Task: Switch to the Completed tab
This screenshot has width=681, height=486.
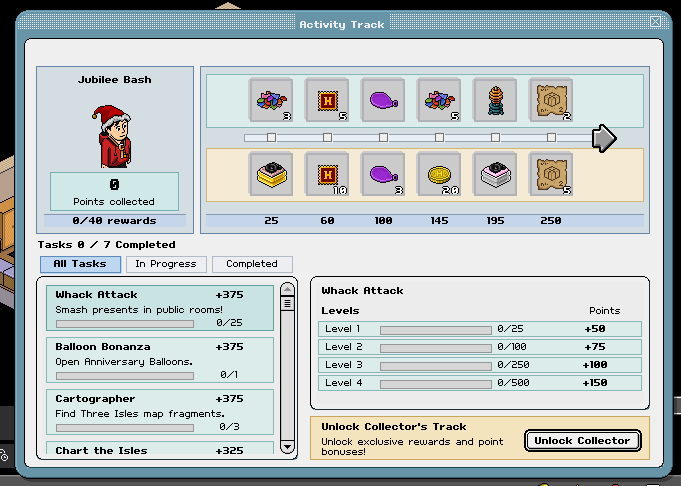Action: click(x=252, y=264)
